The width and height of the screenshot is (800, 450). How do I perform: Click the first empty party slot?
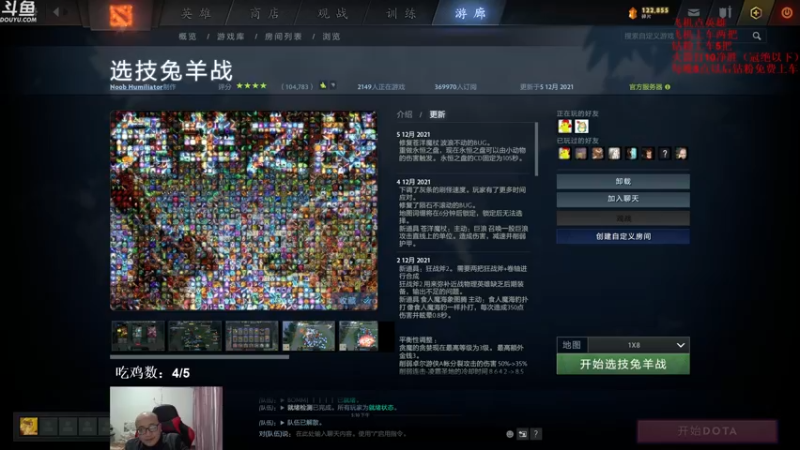(49, 426)
